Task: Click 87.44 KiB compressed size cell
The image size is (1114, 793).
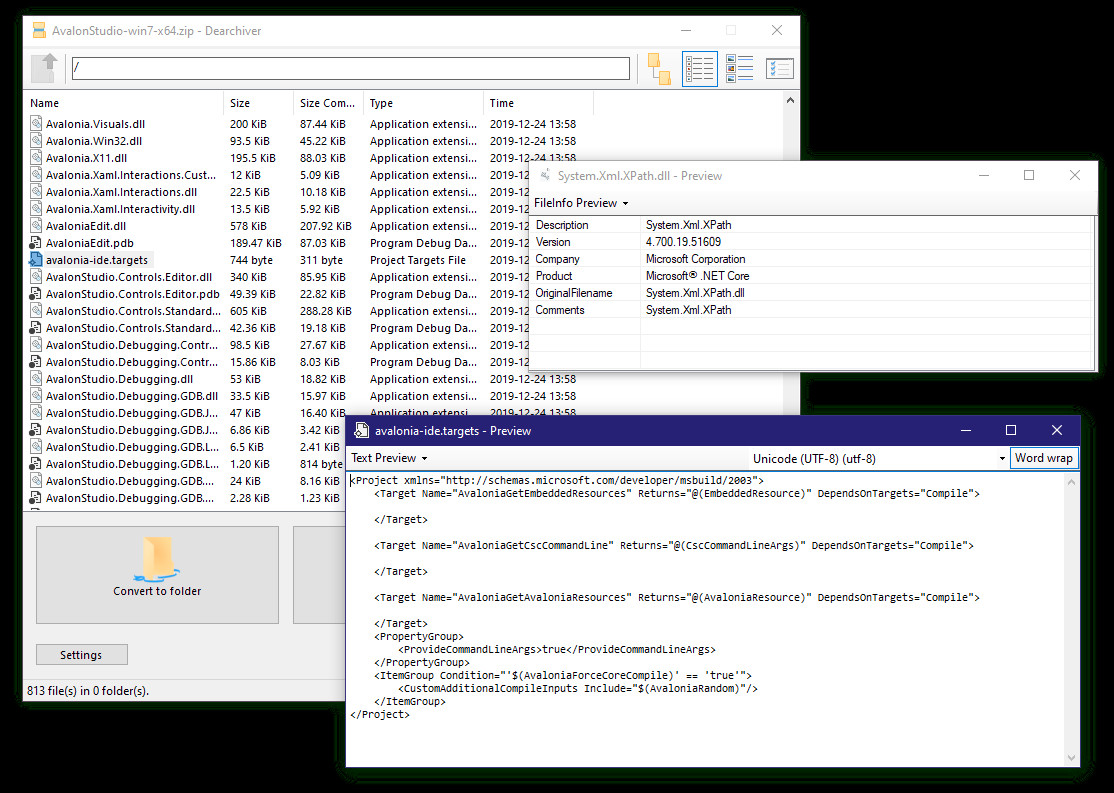Action: pyautogui.click(x=323, y=124)
